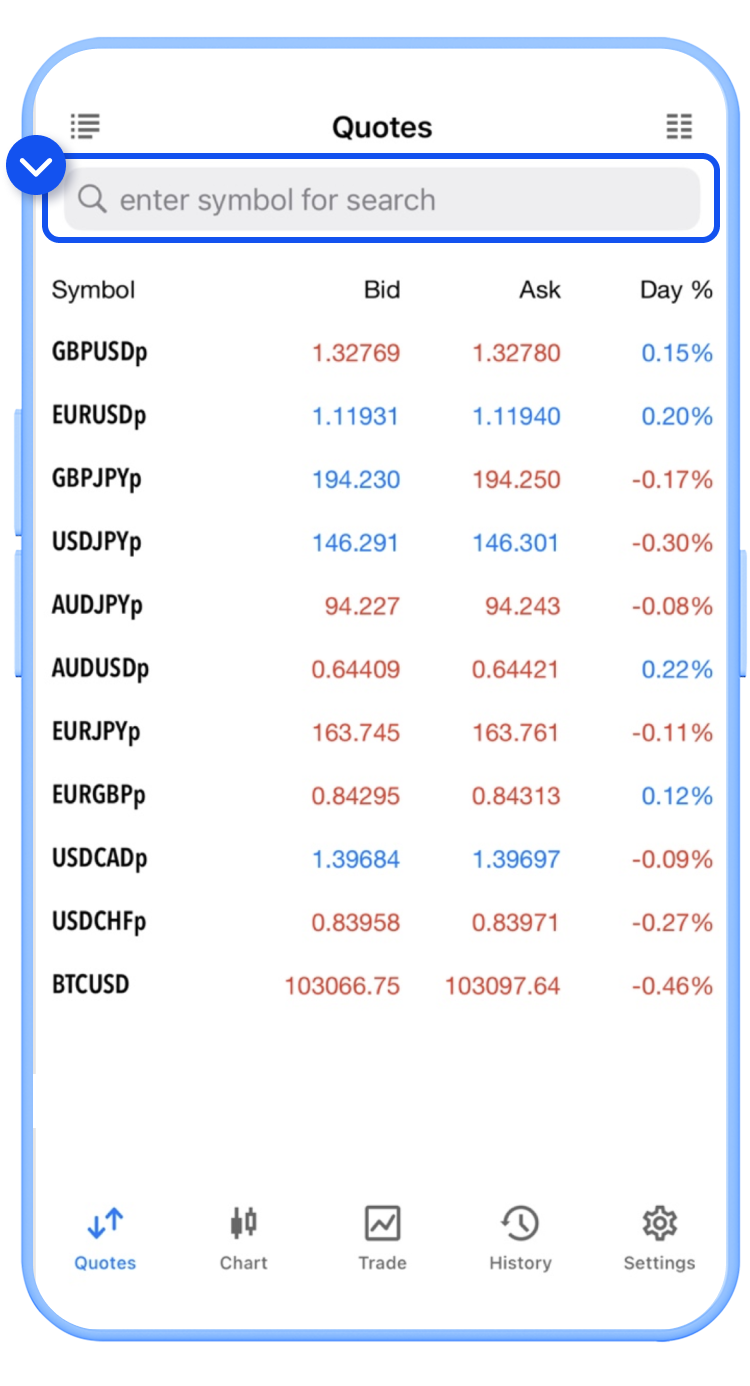Open the Chart candlestick icon
This screenshot has height=1386, width=750.
243,1222
